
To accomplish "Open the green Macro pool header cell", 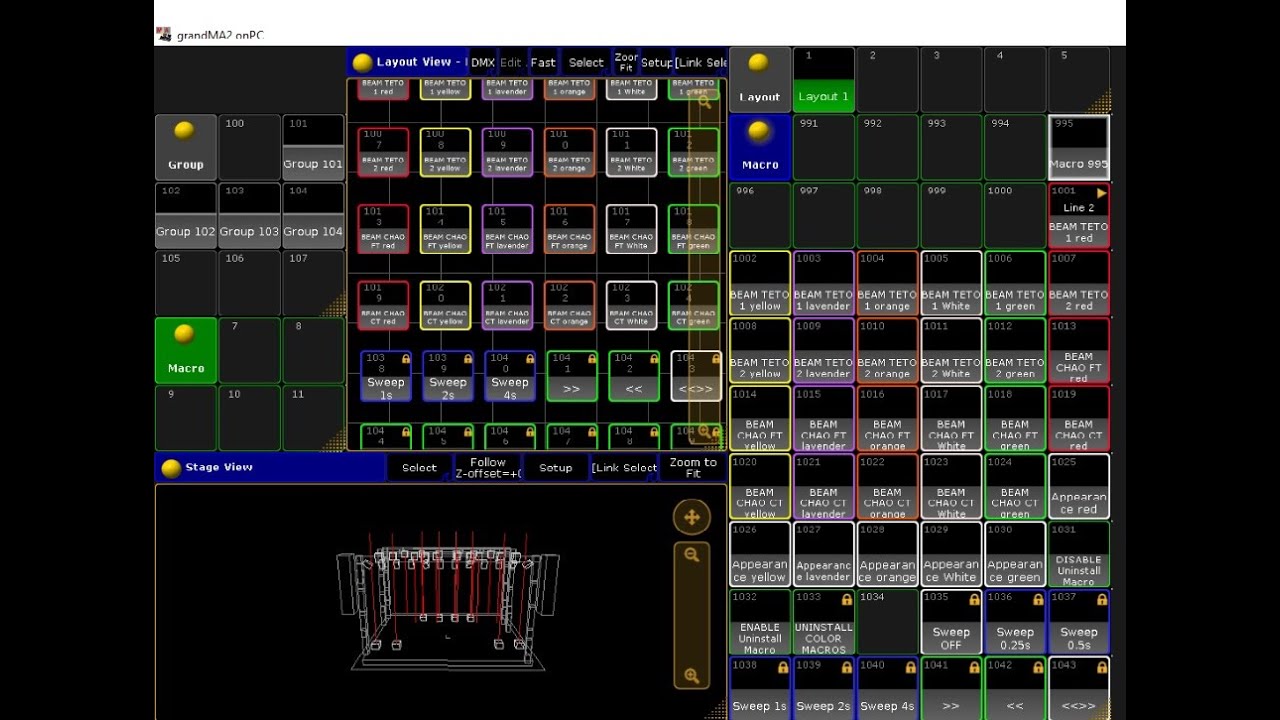I will coord(186,350).
